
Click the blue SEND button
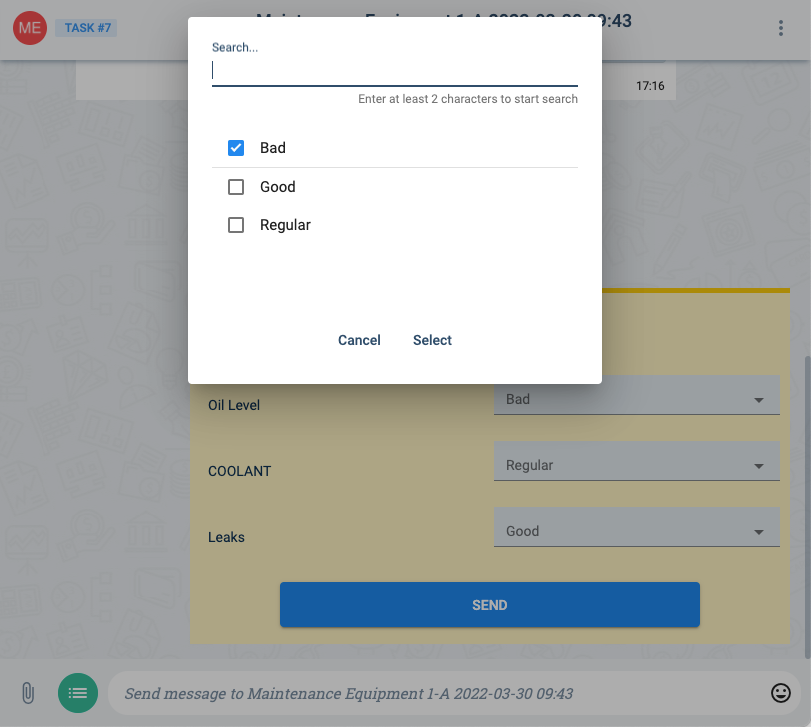tap(490, 604)
